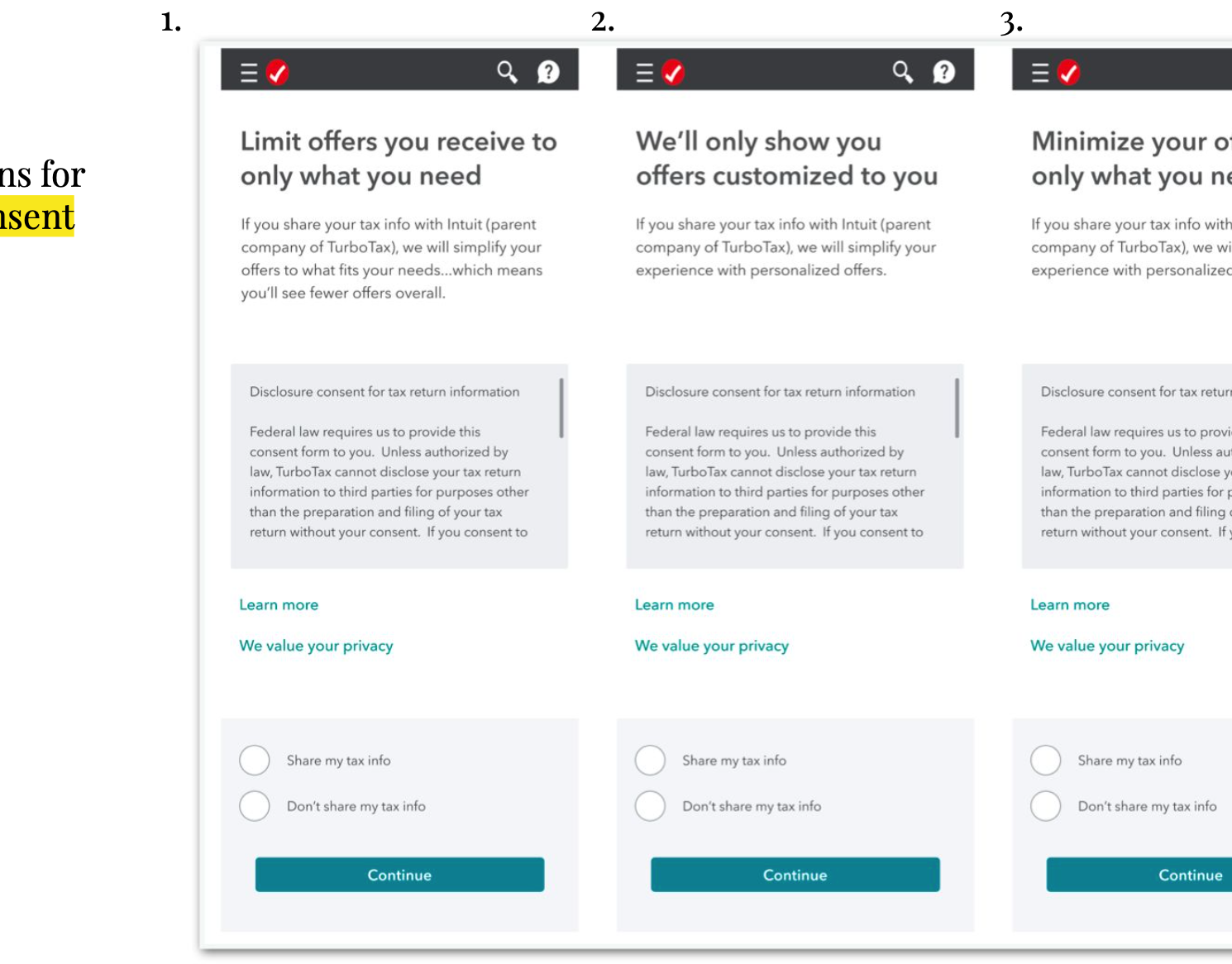1232x964 pixels.
Task: Open hamburger menu in third mockup
Action: (1040, 73)
